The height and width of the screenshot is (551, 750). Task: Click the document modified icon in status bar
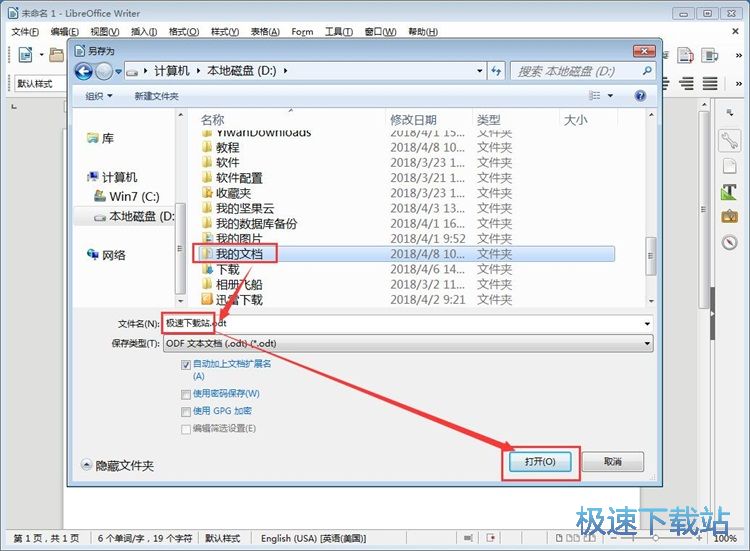(x=490, y=538)
